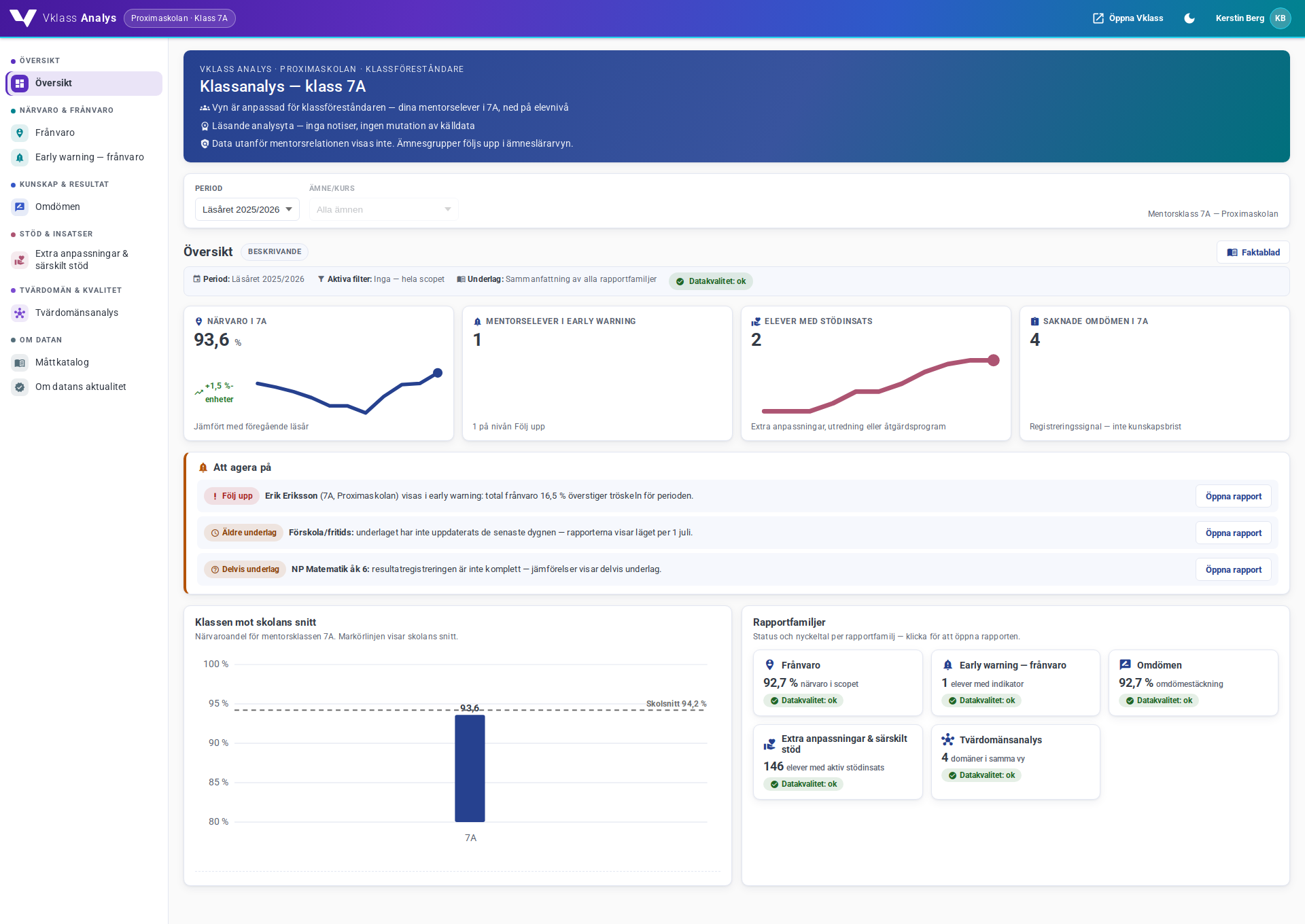Navigate to Omdömen in sidebar
This screenshot has height=924, width=1305.
84,207
